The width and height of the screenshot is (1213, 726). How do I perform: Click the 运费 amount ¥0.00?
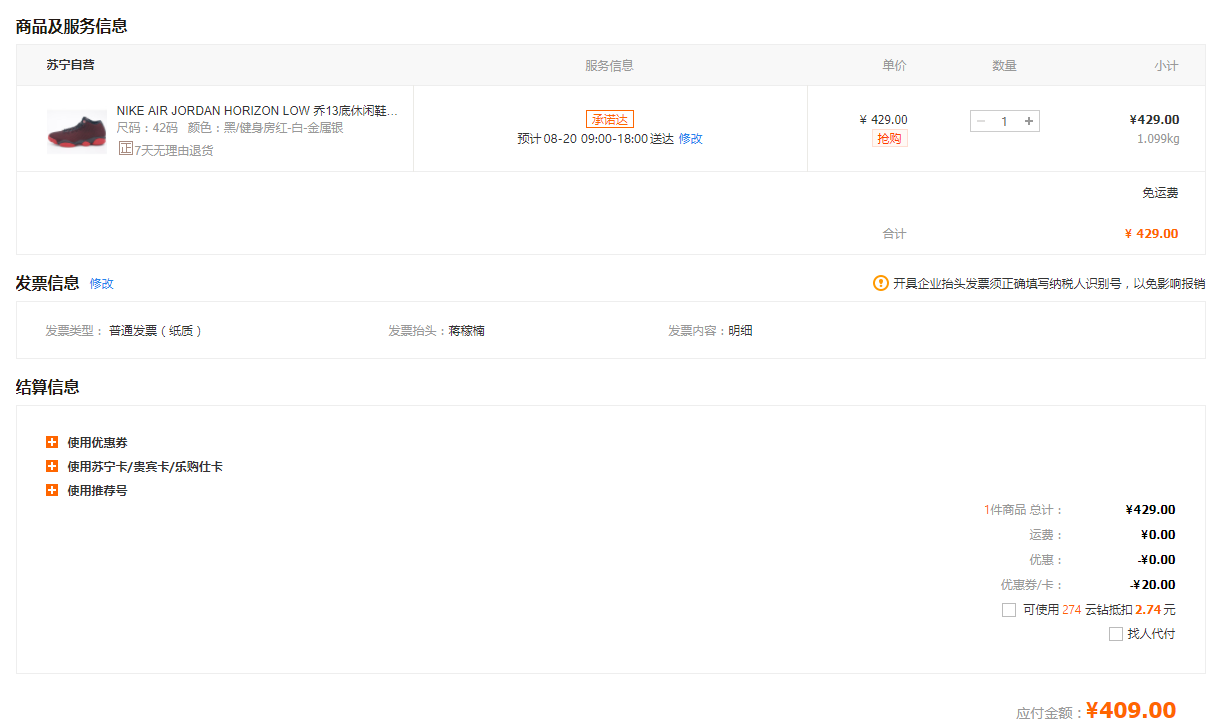pos(1158,535)
